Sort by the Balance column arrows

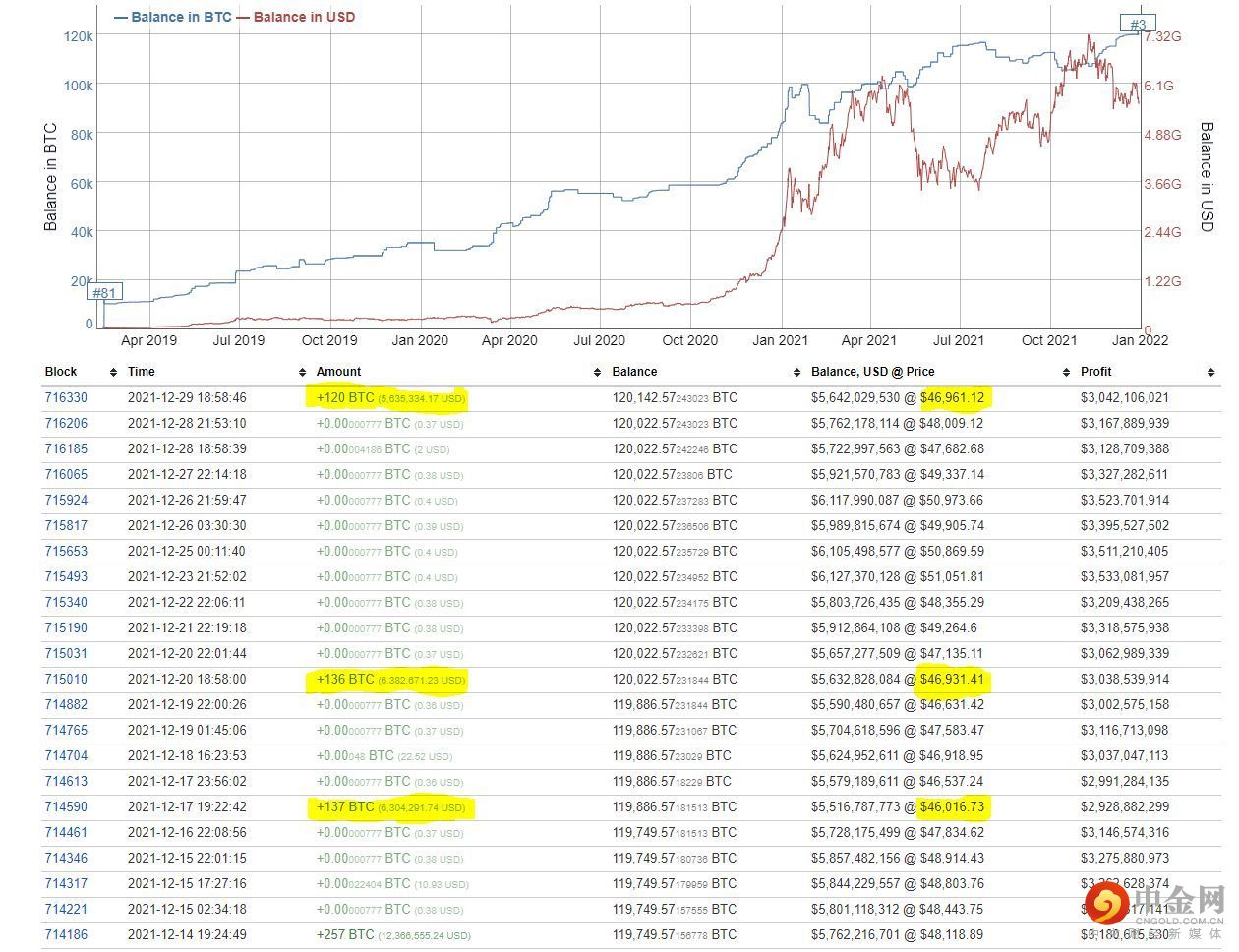coord(796,372)
